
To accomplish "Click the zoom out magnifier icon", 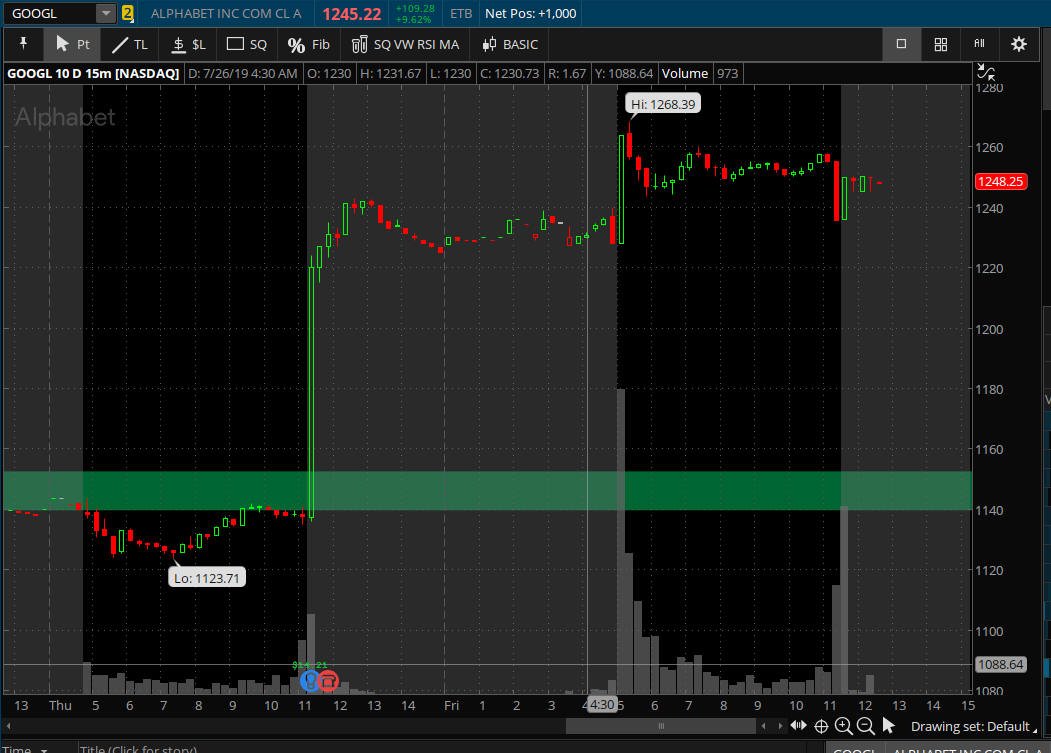I will [x=865, y=726].
